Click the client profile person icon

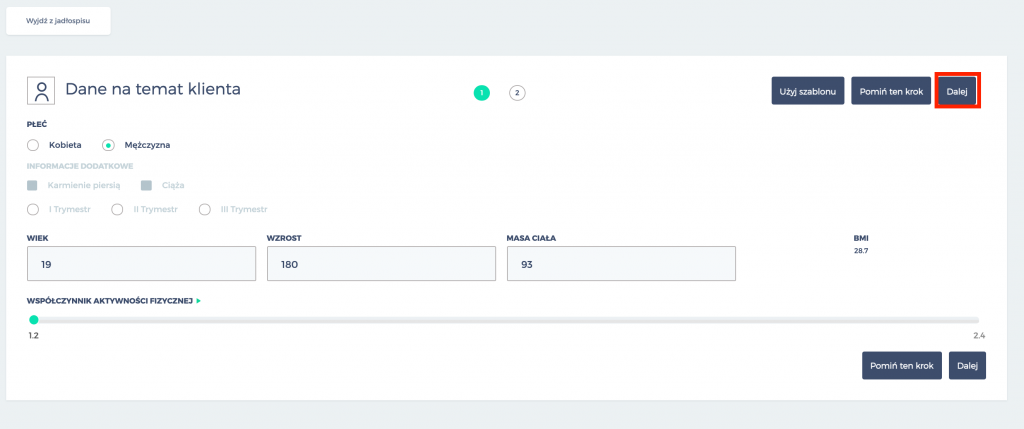click(x=42, y=91)
